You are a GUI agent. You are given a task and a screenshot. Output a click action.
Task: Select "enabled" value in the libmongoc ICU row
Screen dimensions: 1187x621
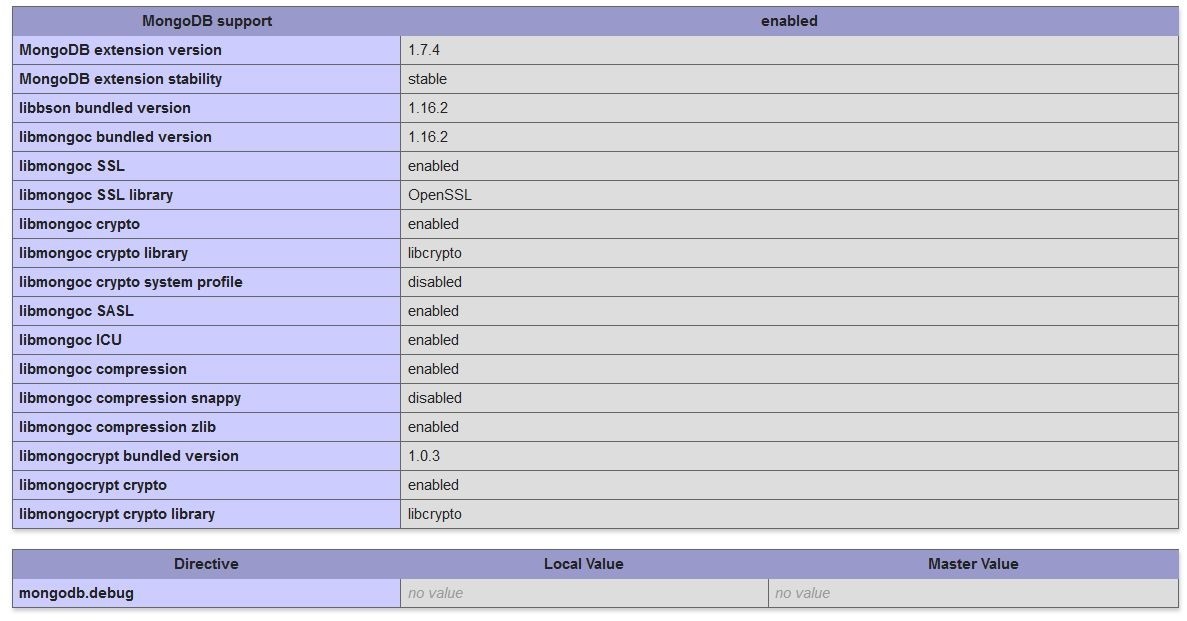pos(433,340)
